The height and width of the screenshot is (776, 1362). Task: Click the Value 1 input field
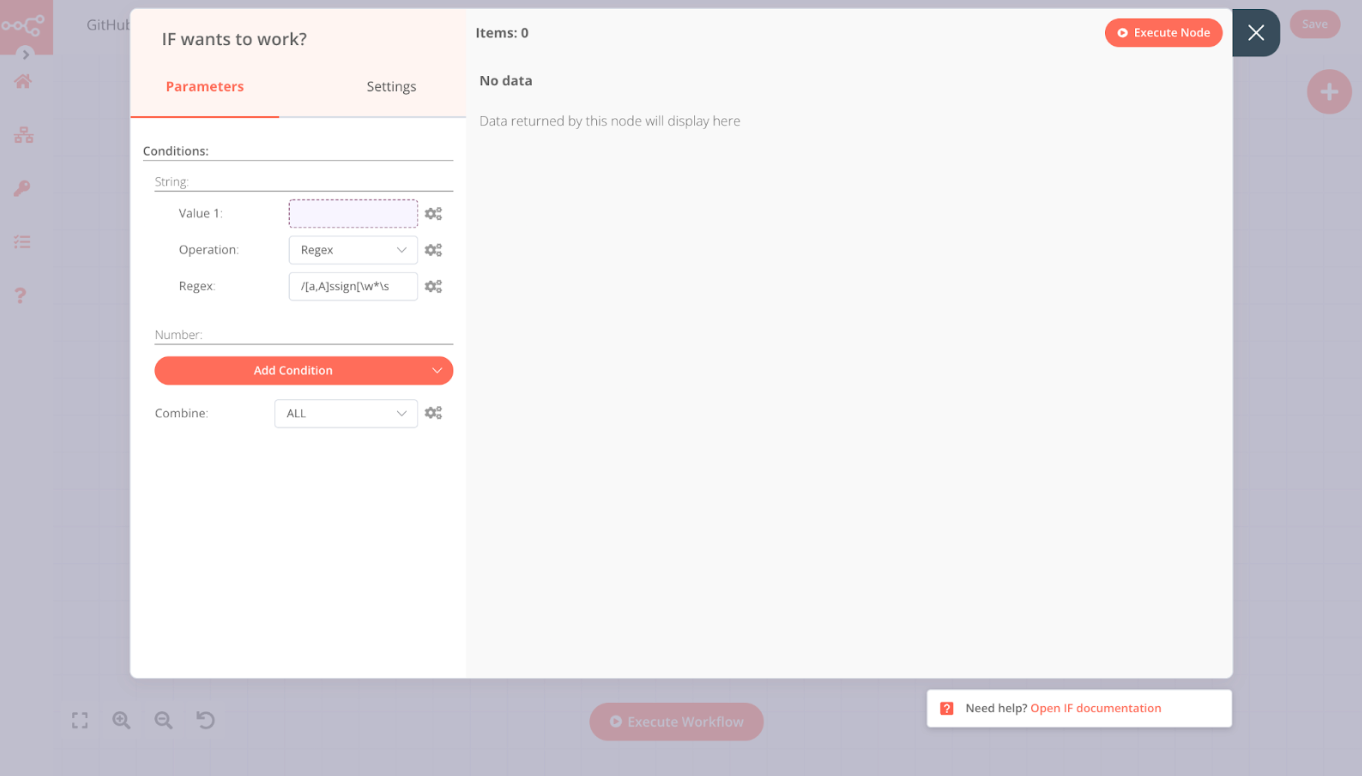pos(352,213)
